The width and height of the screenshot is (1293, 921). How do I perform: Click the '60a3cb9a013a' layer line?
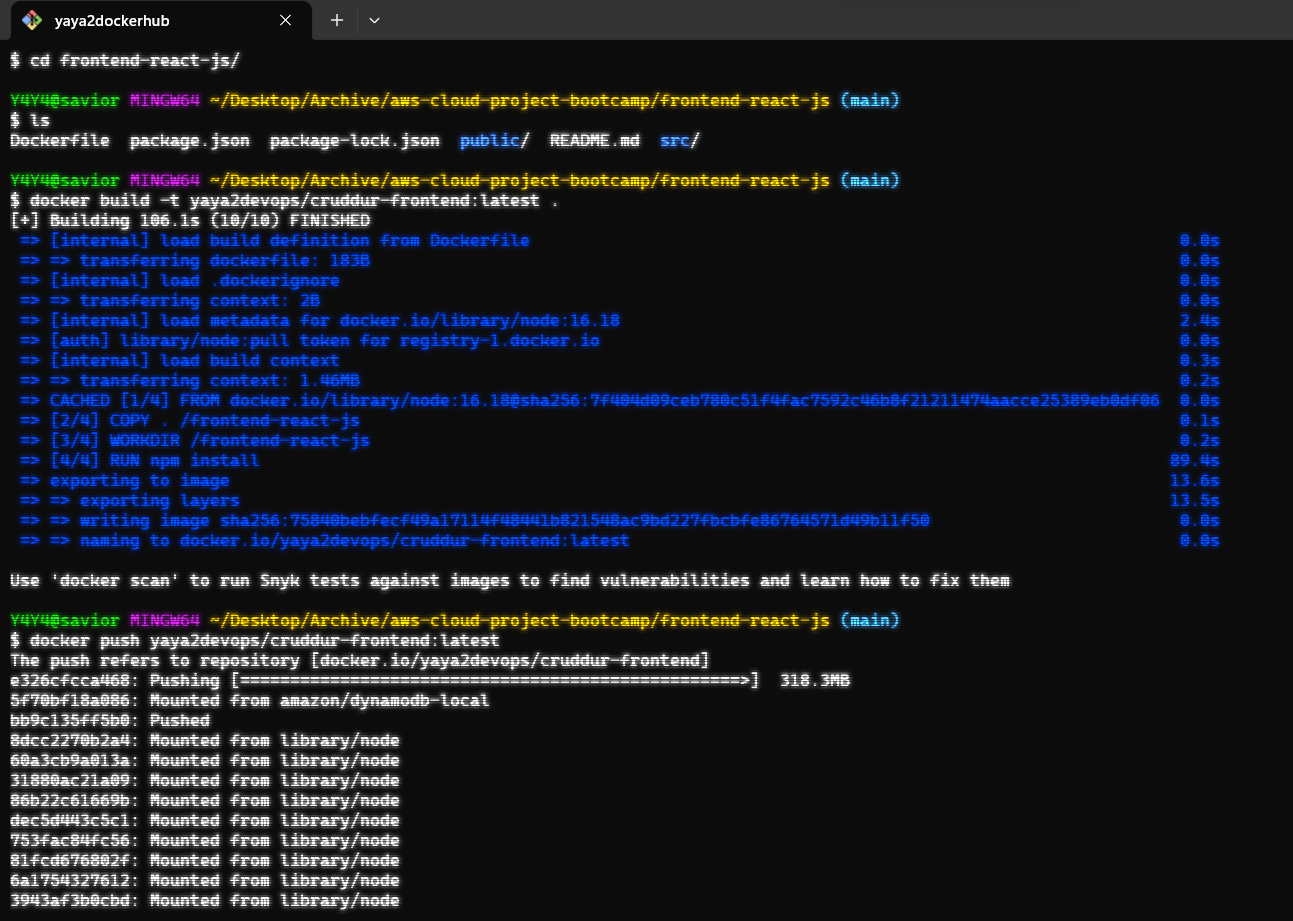(x=205, y=760)
